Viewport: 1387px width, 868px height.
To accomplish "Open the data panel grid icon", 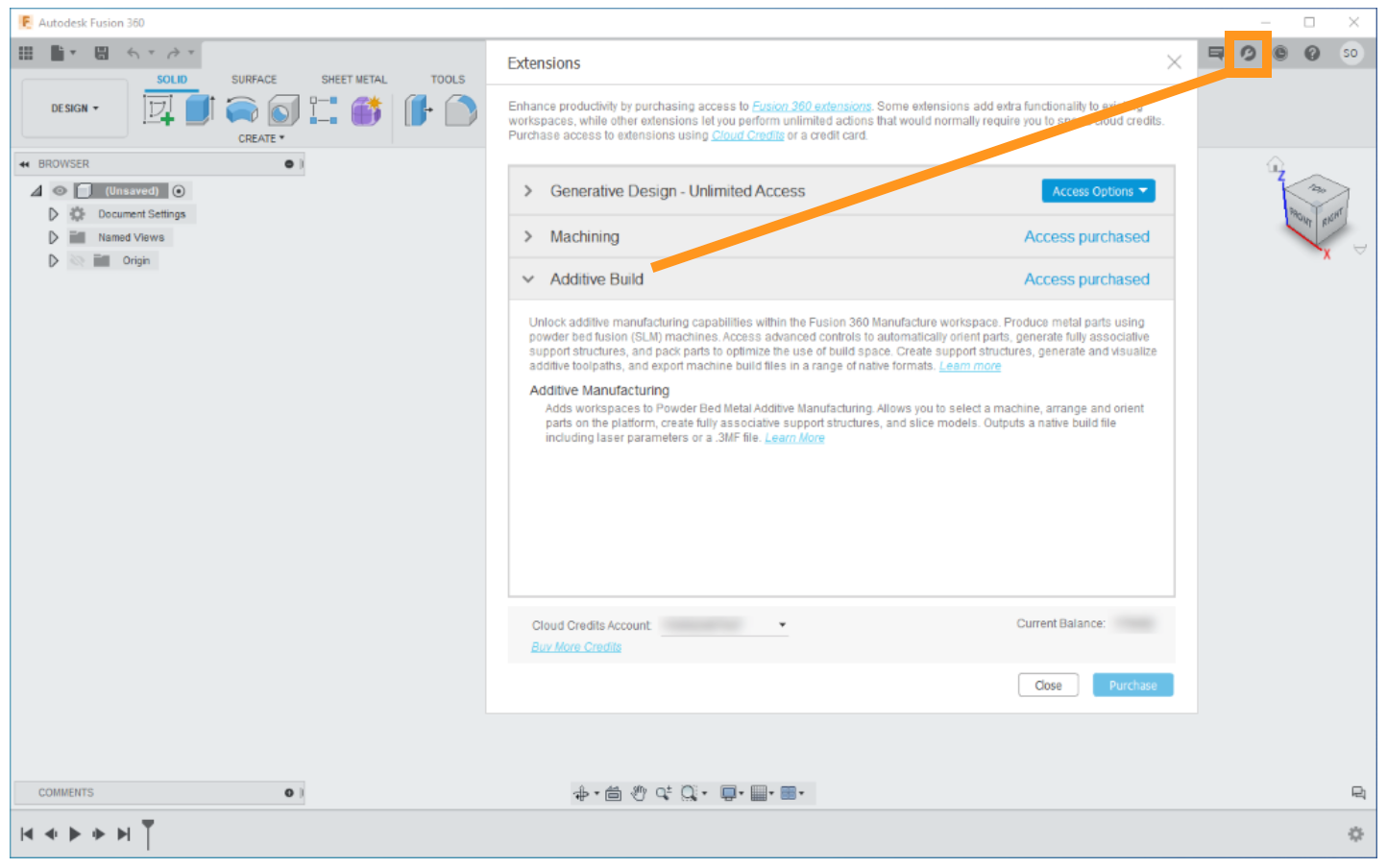I will [26, 53].
